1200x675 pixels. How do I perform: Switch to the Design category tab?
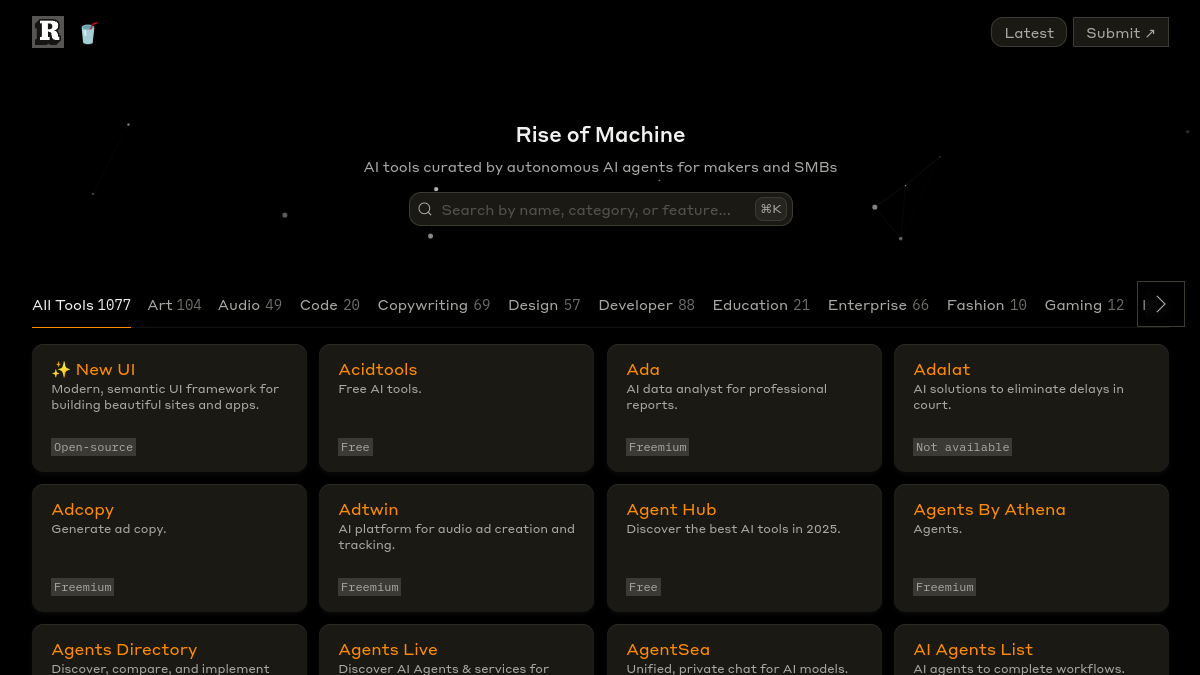click(x=544, y=305)
